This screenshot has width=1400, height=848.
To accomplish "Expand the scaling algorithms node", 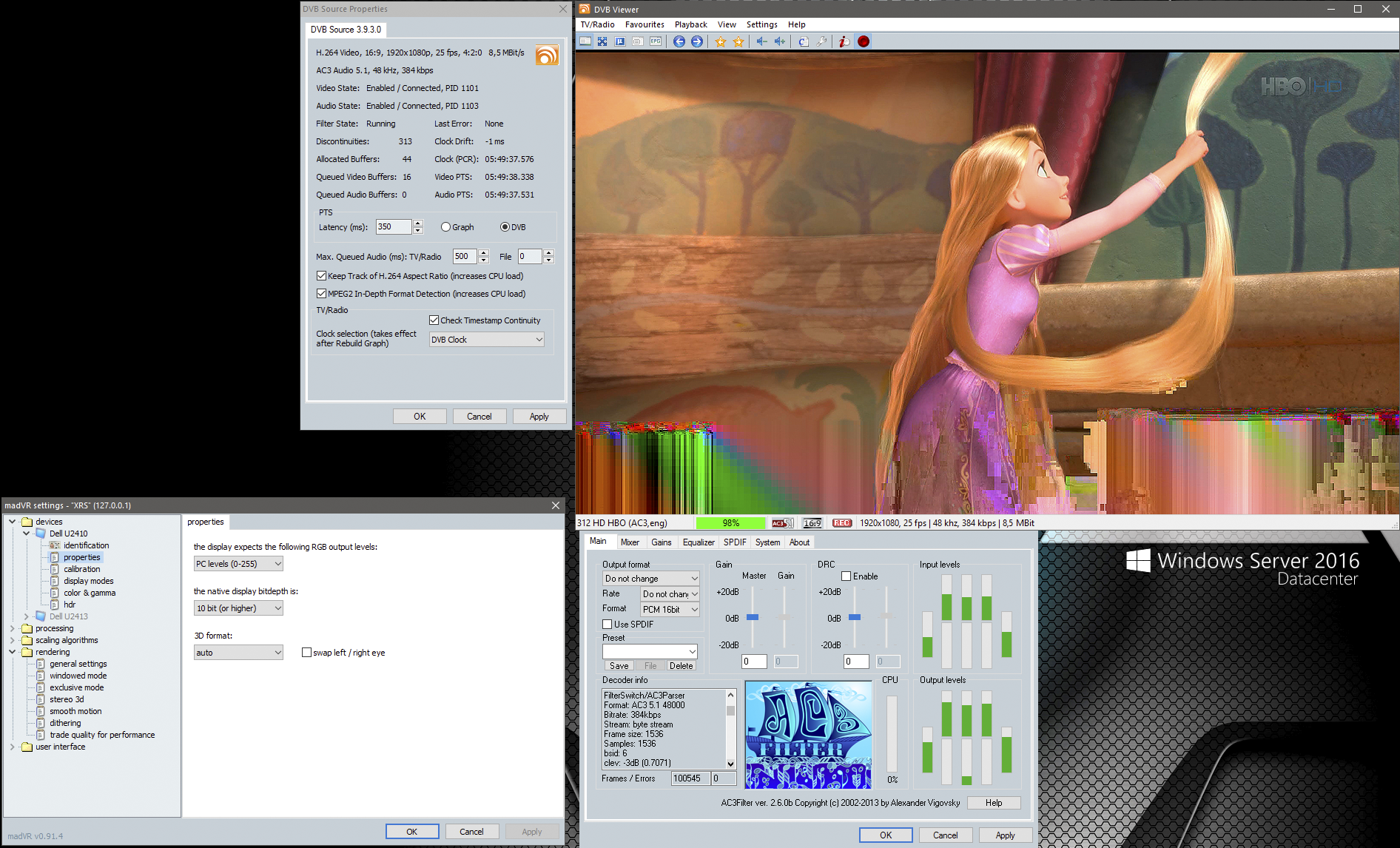I will pyautogui.click(x=13, y=640).
